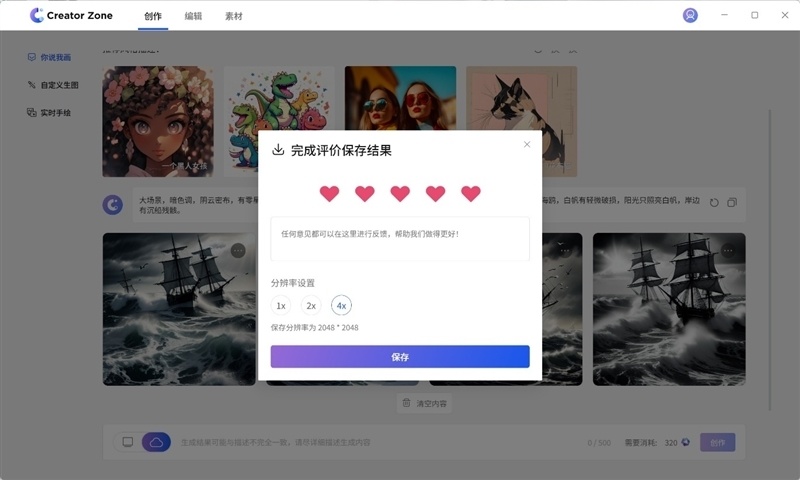Give five hearts using the last heart

(471, 193)
